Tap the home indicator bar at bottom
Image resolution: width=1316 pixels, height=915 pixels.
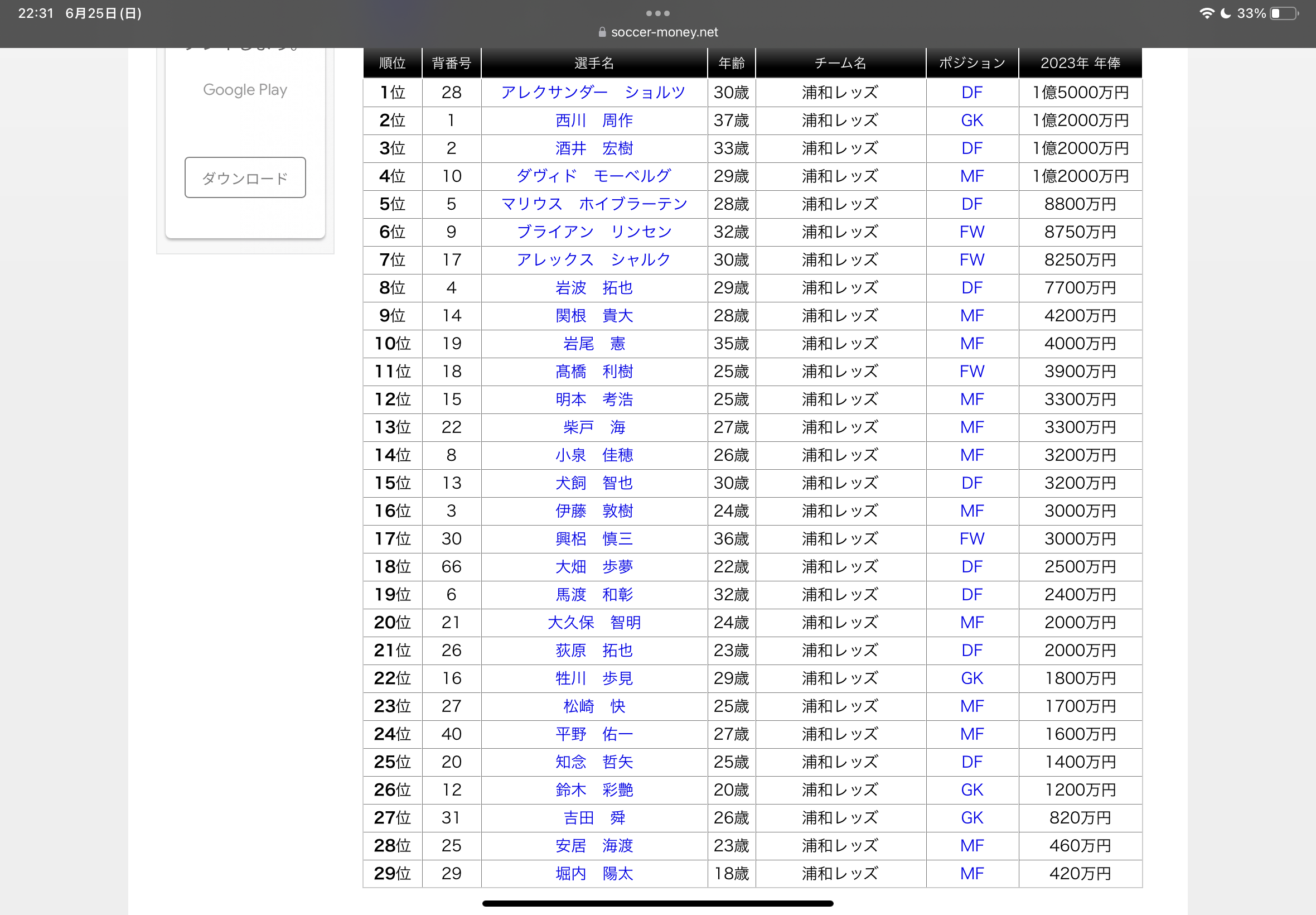point(657,903)
